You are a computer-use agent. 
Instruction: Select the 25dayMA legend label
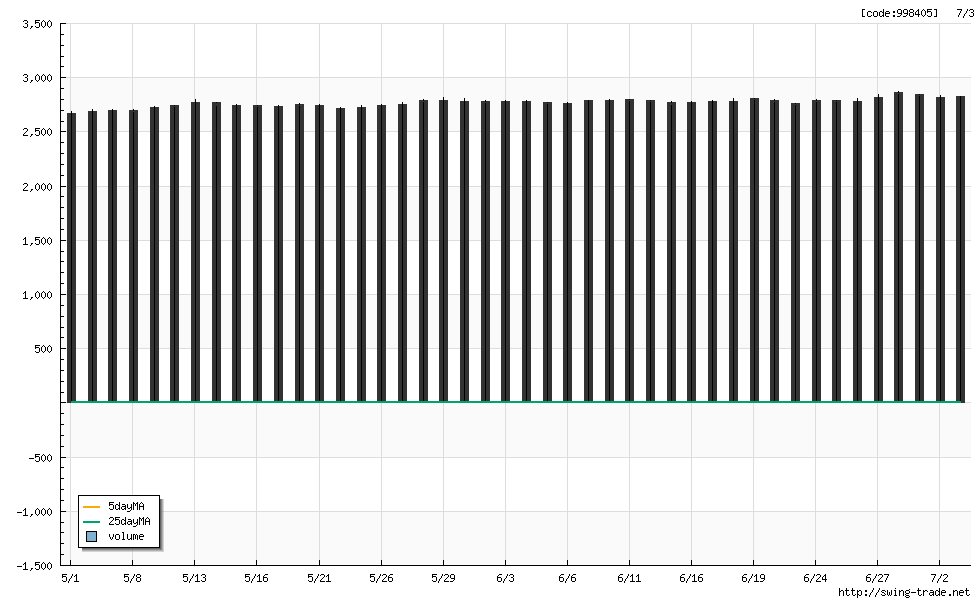129,521
